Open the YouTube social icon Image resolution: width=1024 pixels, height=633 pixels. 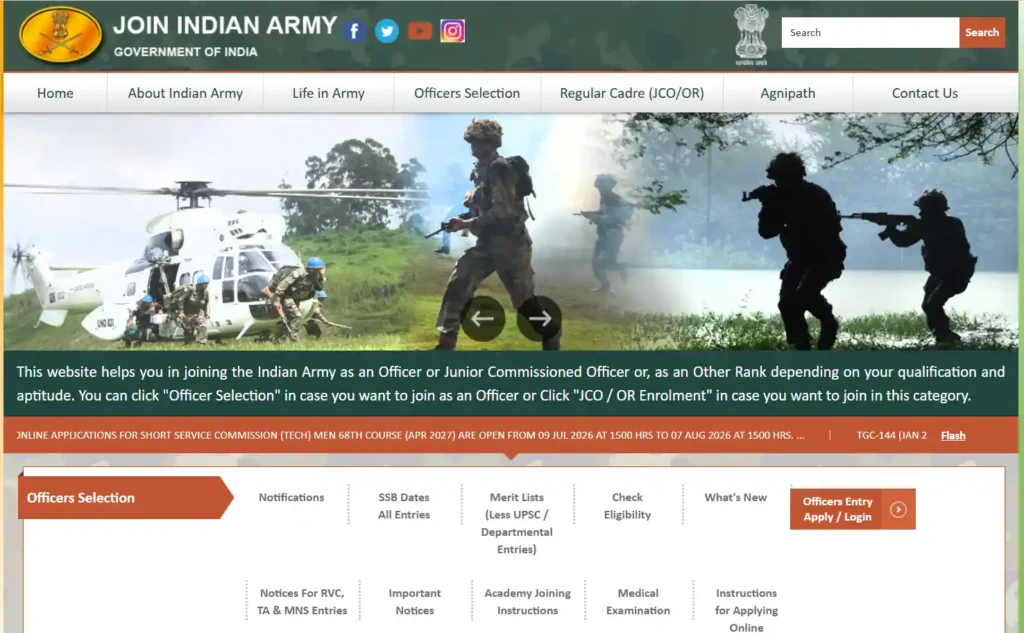420,31
